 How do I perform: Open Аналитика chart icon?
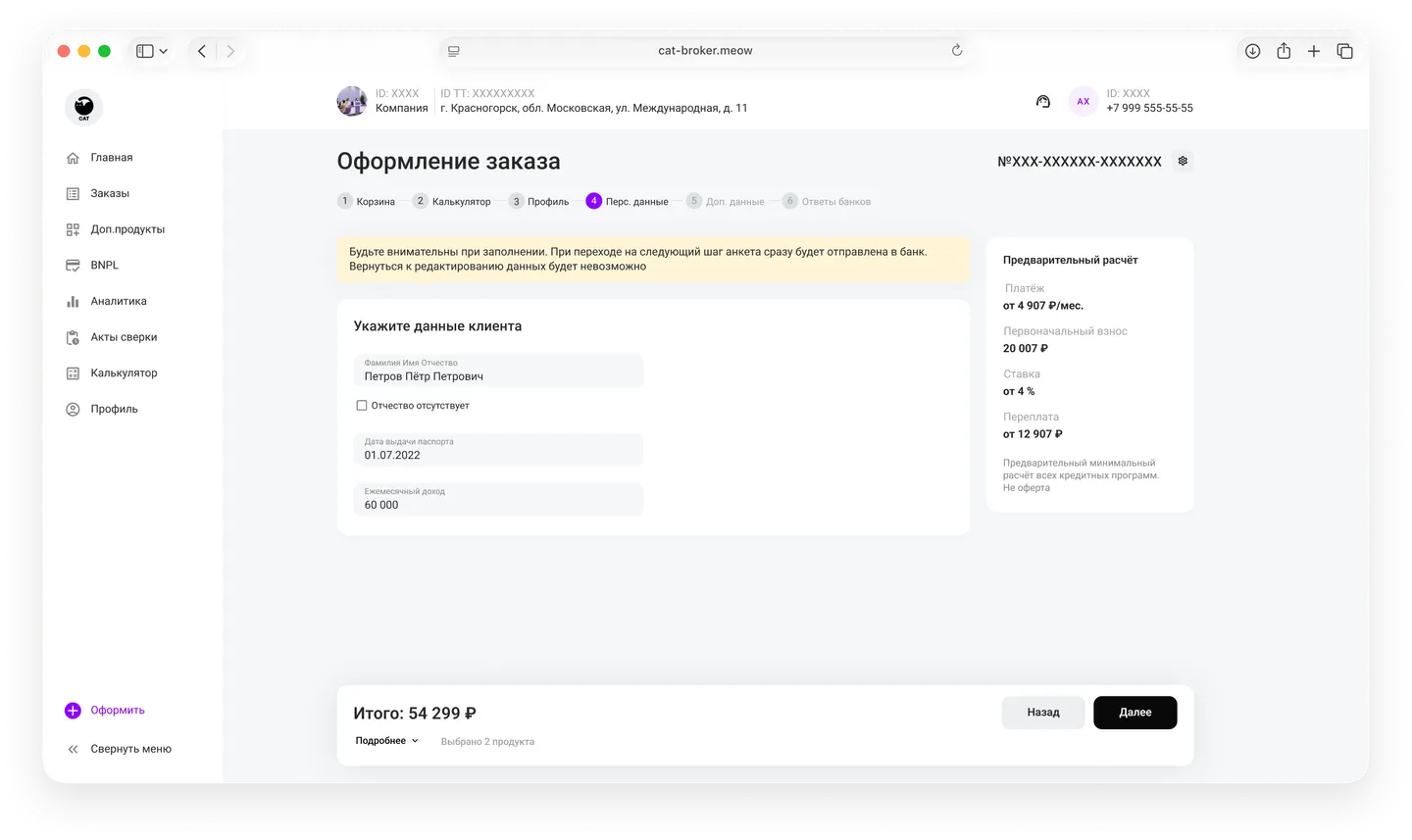73,302
